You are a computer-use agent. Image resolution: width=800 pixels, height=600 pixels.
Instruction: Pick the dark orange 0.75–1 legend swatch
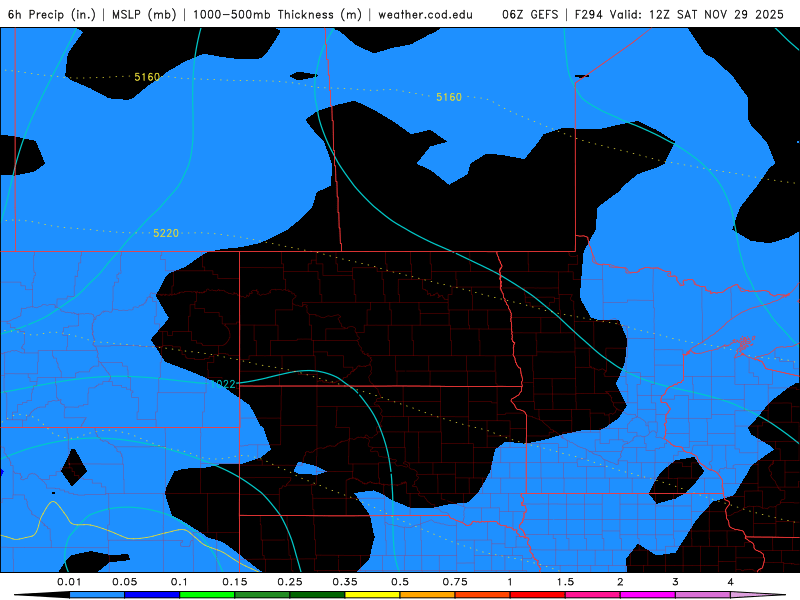pos(482,595)
